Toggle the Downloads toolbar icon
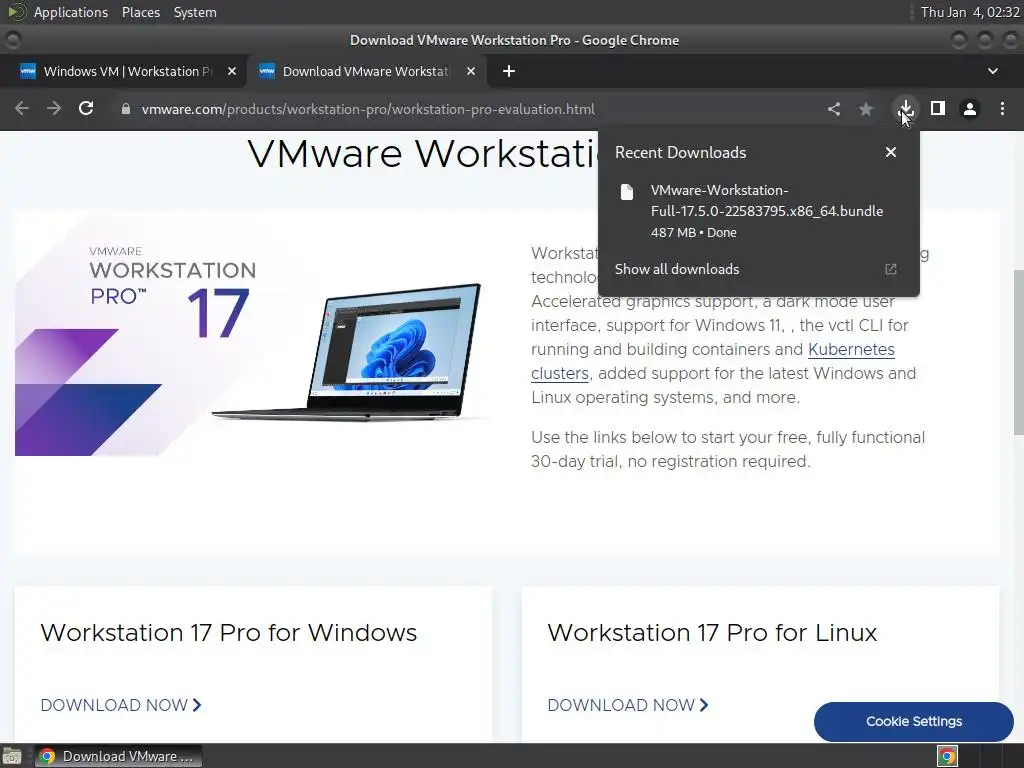 (906, 108)
